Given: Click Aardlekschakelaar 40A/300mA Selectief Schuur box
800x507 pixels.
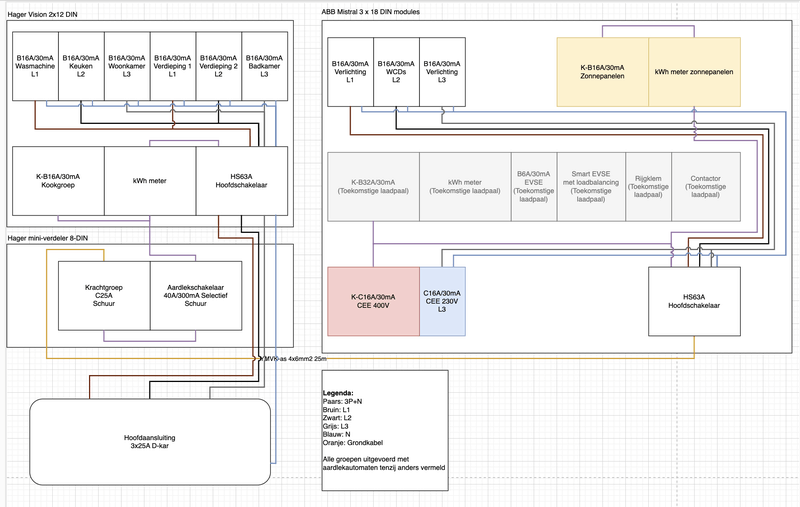Looking at the screenshot, I should (196, 296).
